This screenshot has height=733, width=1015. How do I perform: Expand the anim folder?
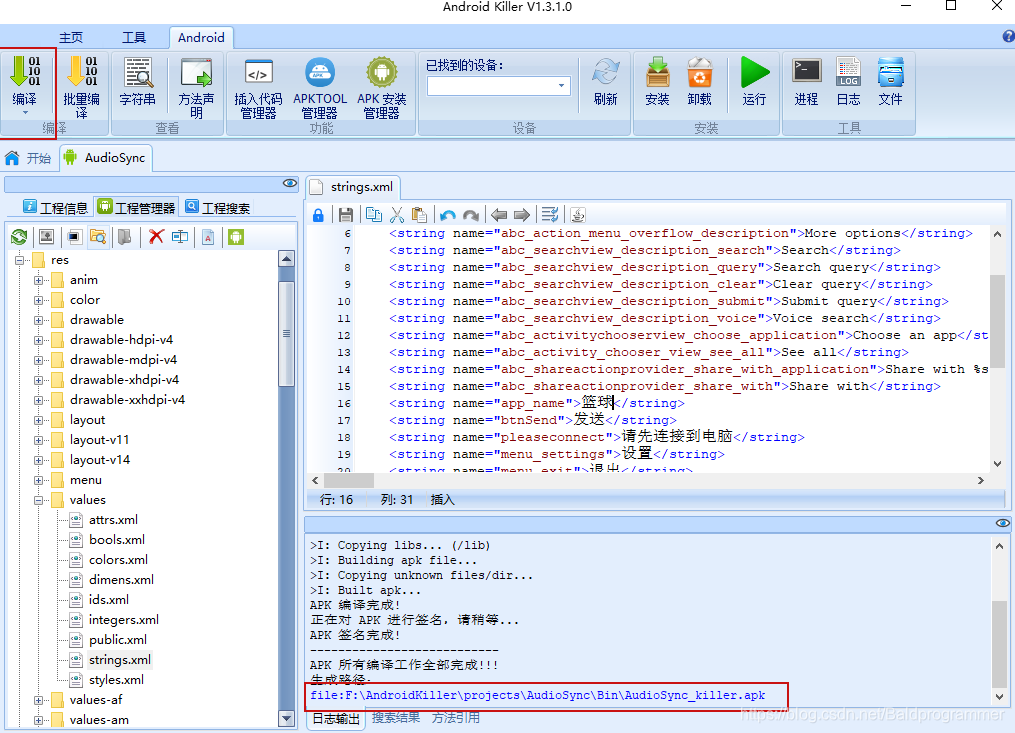pyautogui.click(x=38, y=280)
